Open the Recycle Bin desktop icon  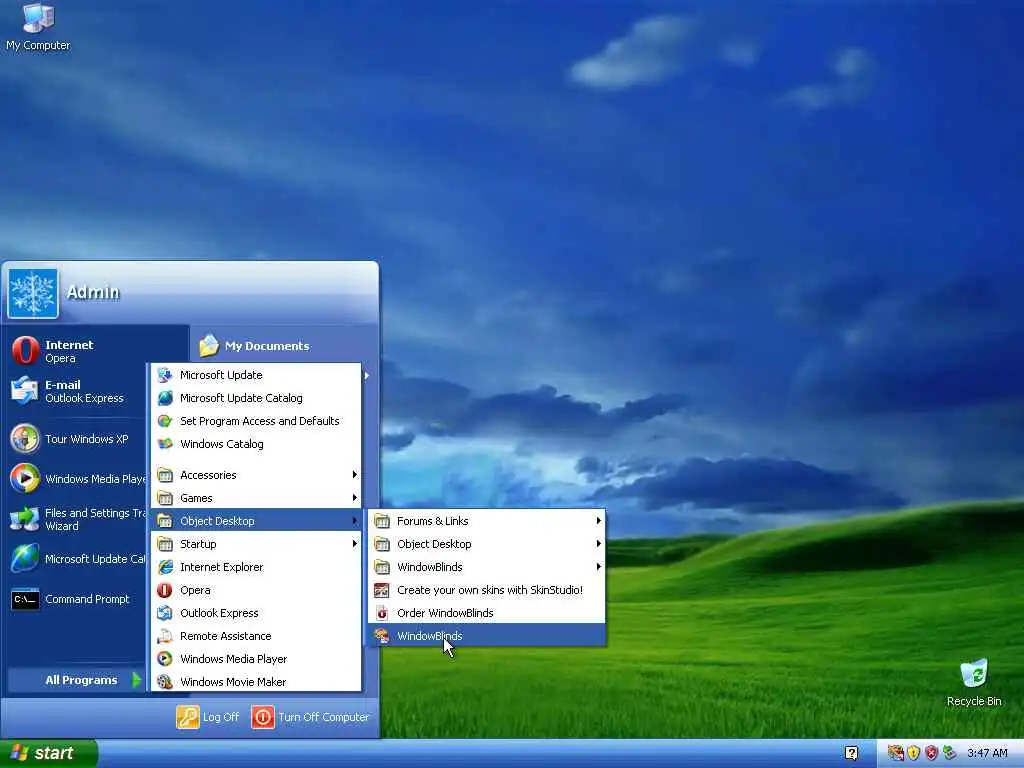tap(974, 683)
